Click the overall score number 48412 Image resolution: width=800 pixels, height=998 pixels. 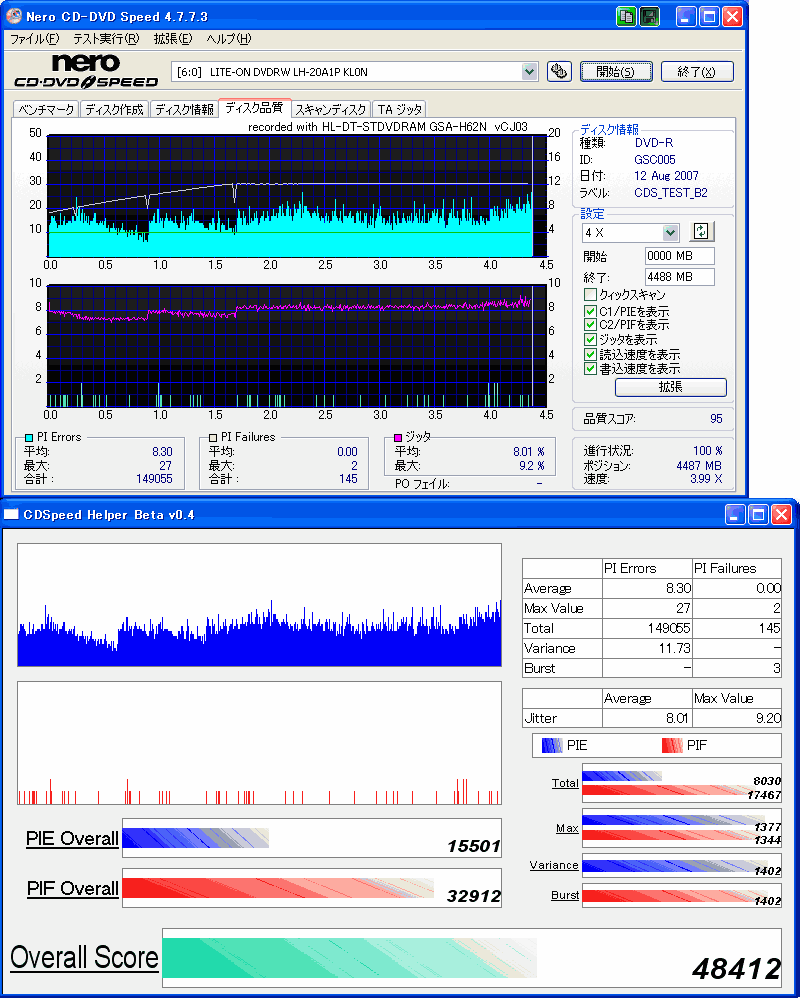[x=736, y=969]
